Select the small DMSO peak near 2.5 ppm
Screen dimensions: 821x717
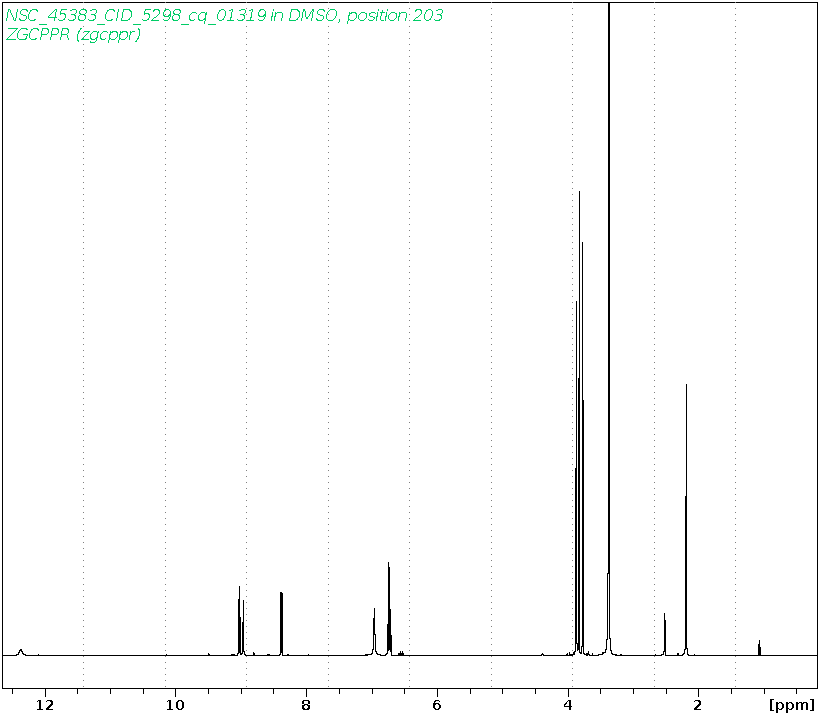(x=664, y=634)
